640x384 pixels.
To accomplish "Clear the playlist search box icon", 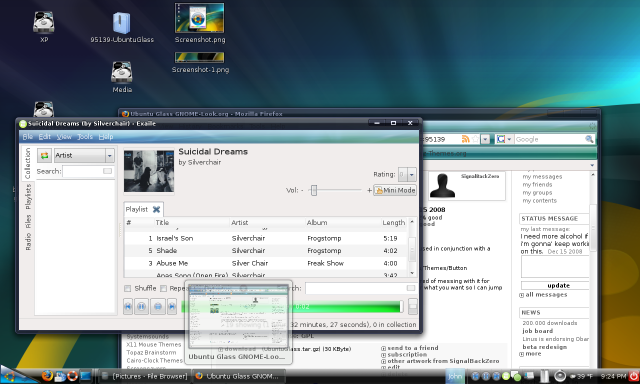I will (411, 288).
